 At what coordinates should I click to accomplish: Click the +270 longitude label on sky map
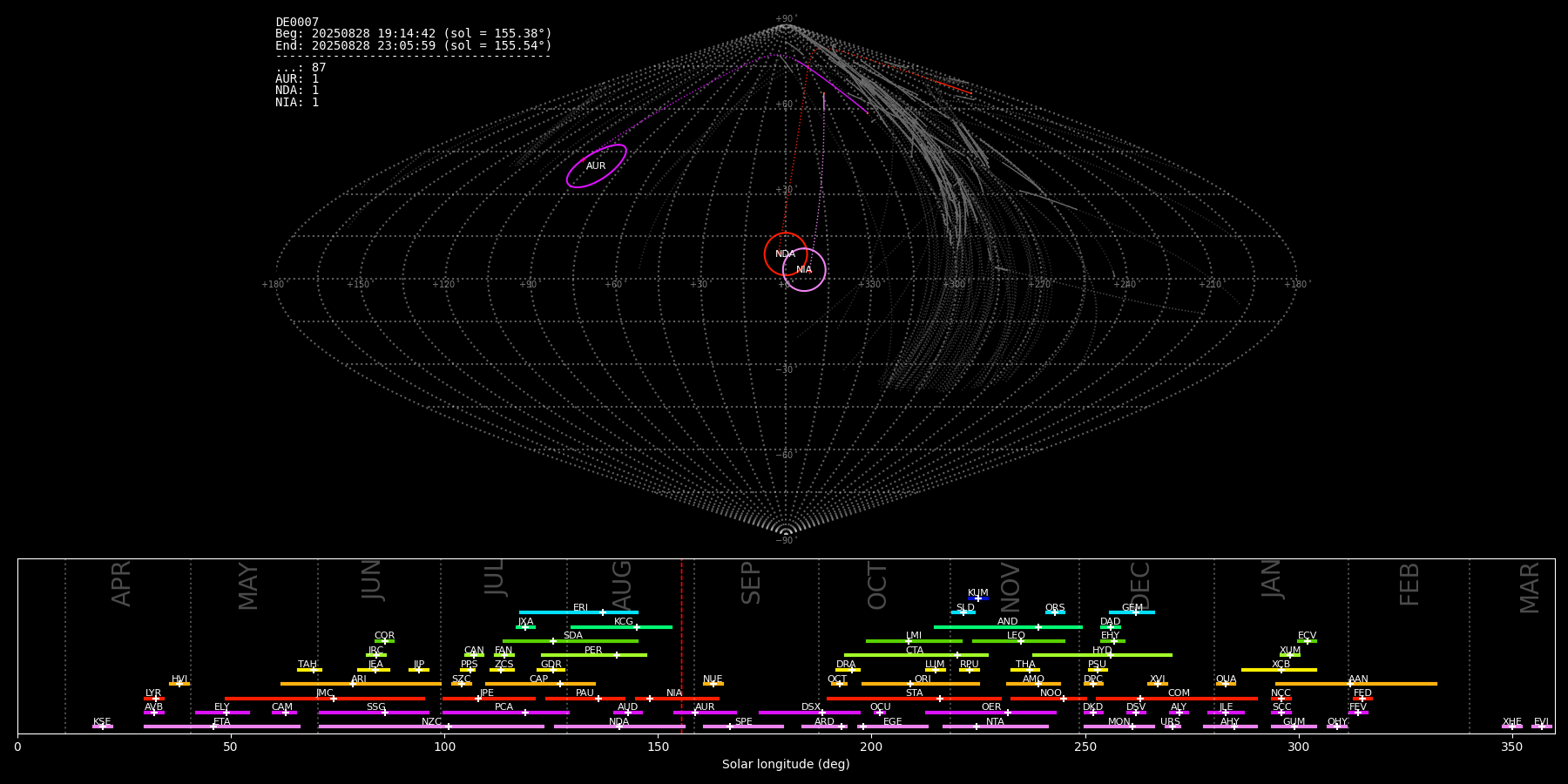(1039, 284)
